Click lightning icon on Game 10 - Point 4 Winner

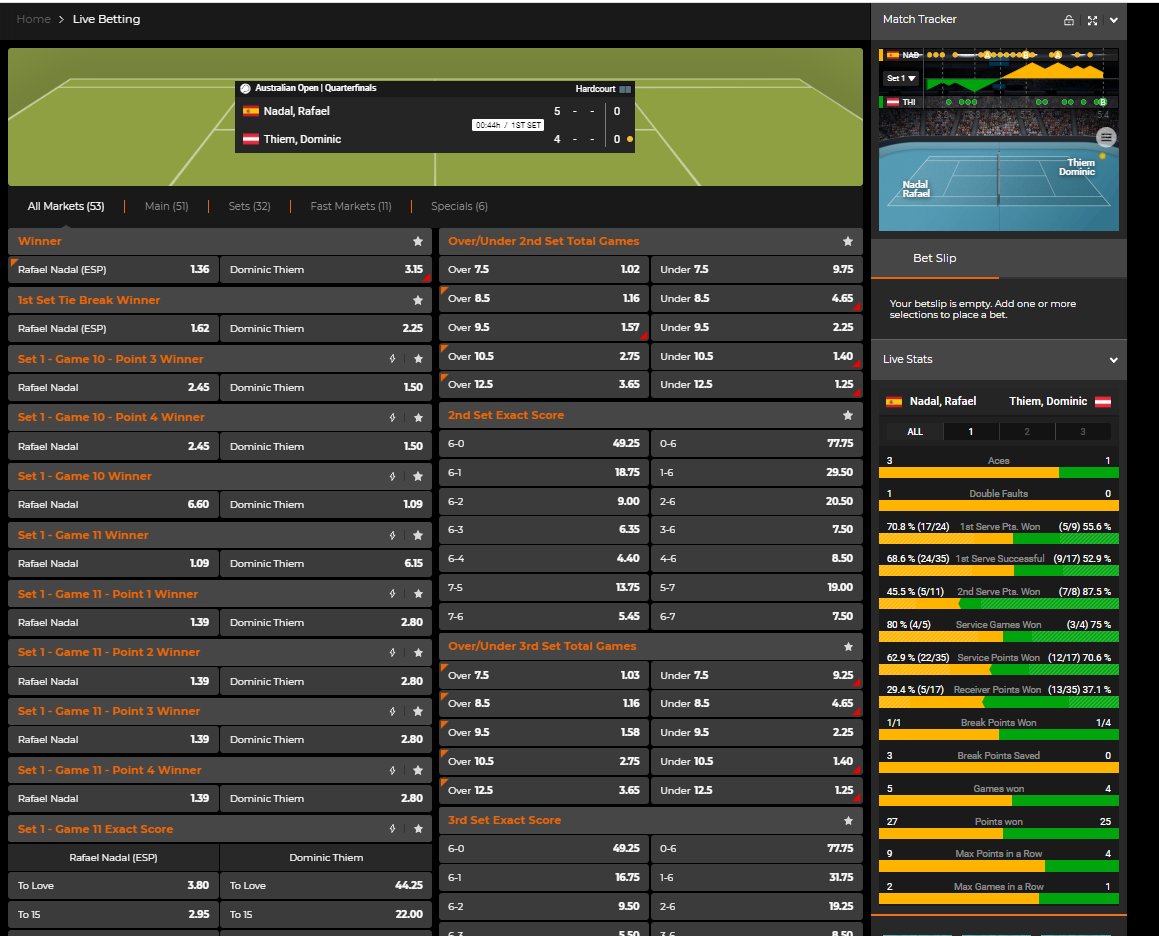click(392, 417)
